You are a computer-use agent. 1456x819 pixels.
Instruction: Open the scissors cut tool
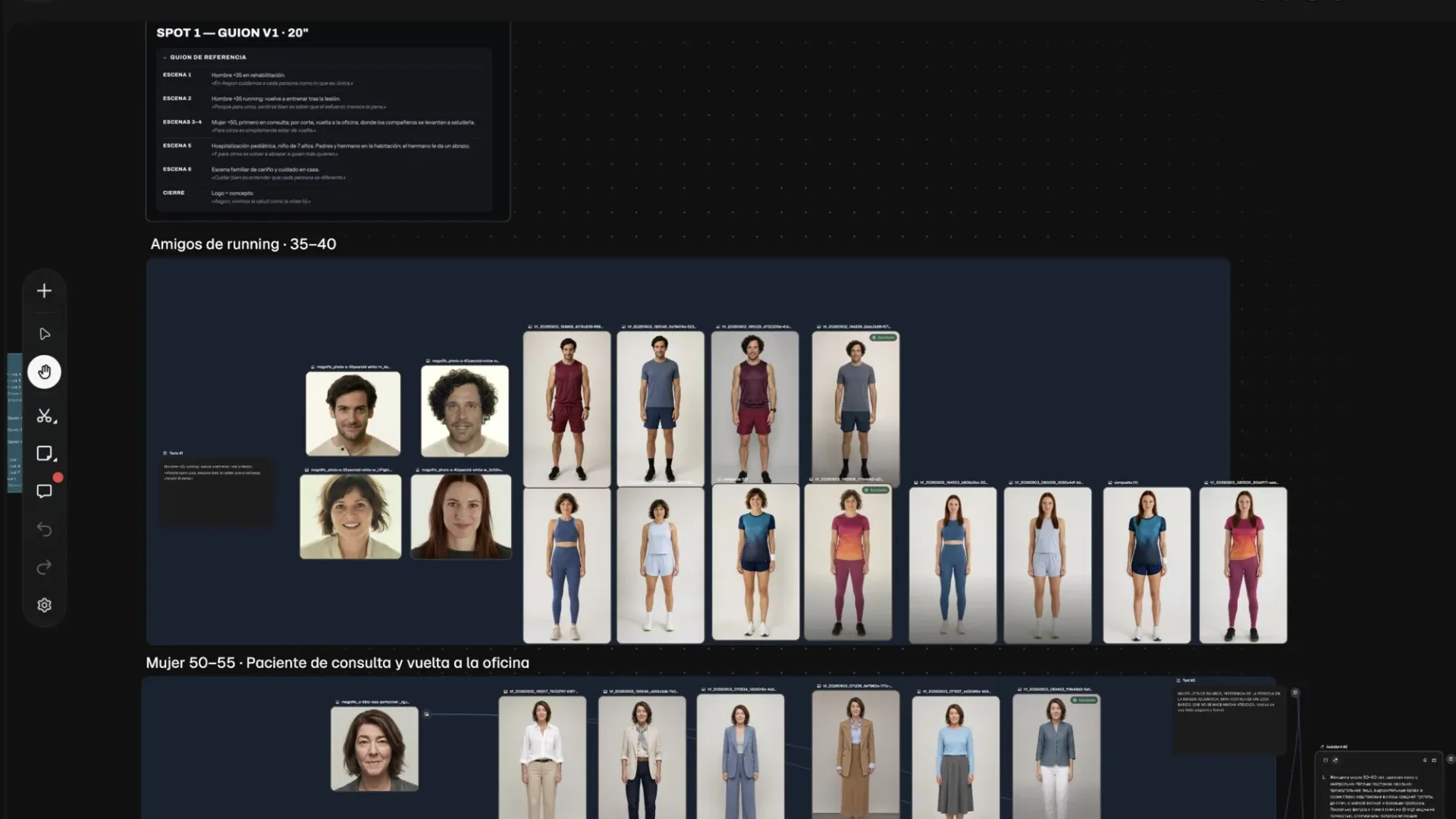[x=45, y=416]
